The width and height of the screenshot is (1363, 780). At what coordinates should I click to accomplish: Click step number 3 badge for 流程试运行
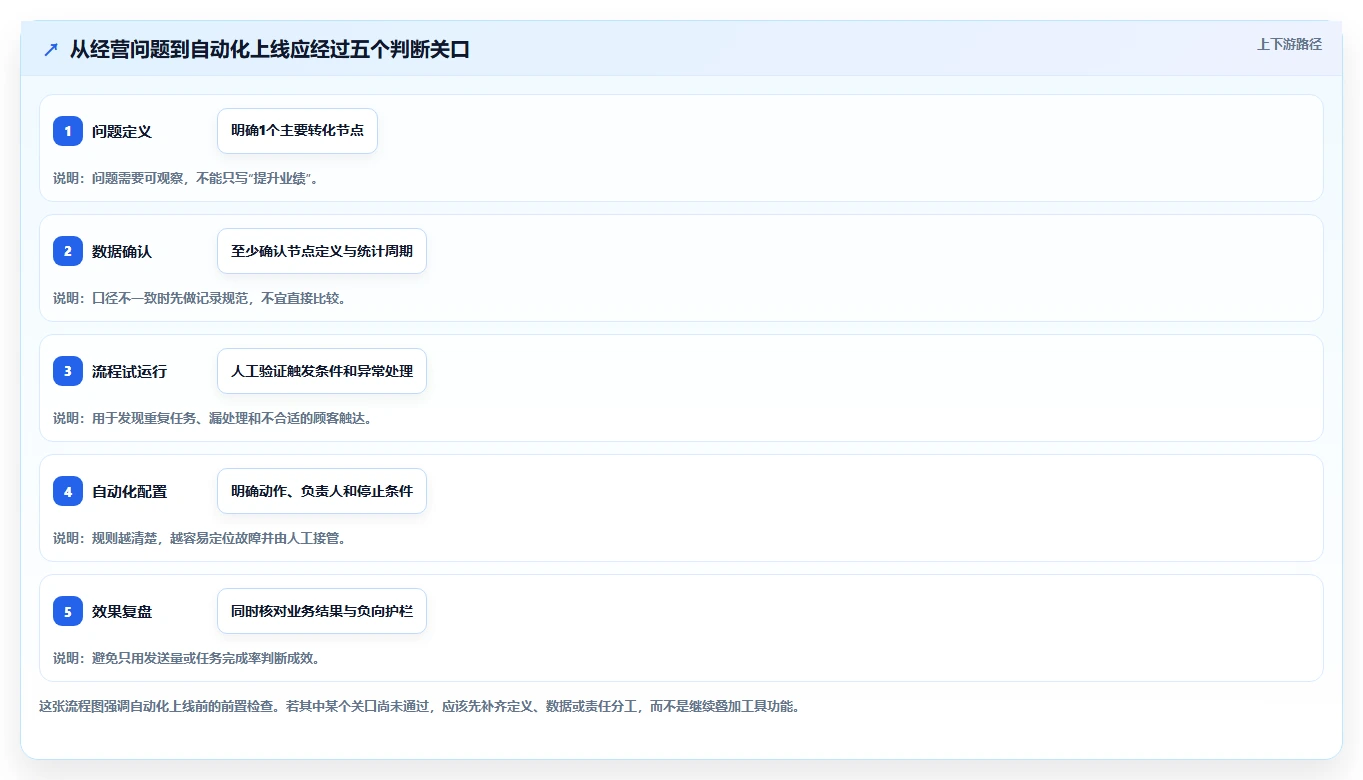(x=68, y=371)
